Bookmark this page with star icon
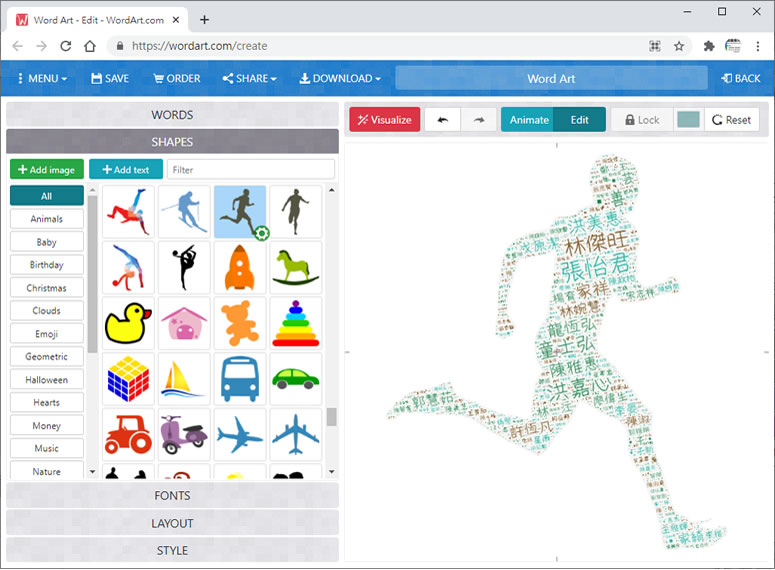Viewport: 775px width, 570px height. [x=679, y=46]
